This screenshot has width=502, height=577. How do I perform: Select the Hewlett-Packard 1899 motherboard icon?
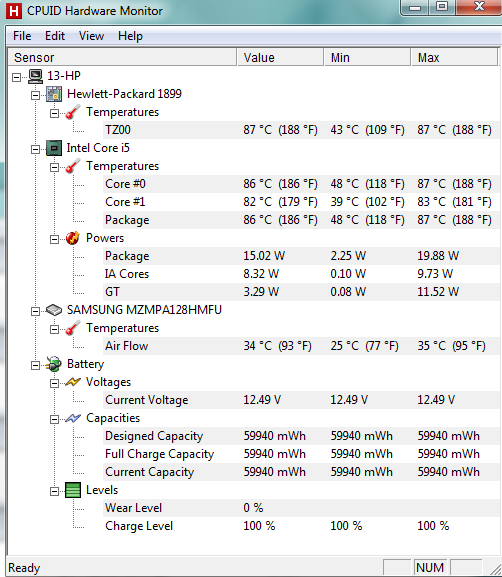54,94
